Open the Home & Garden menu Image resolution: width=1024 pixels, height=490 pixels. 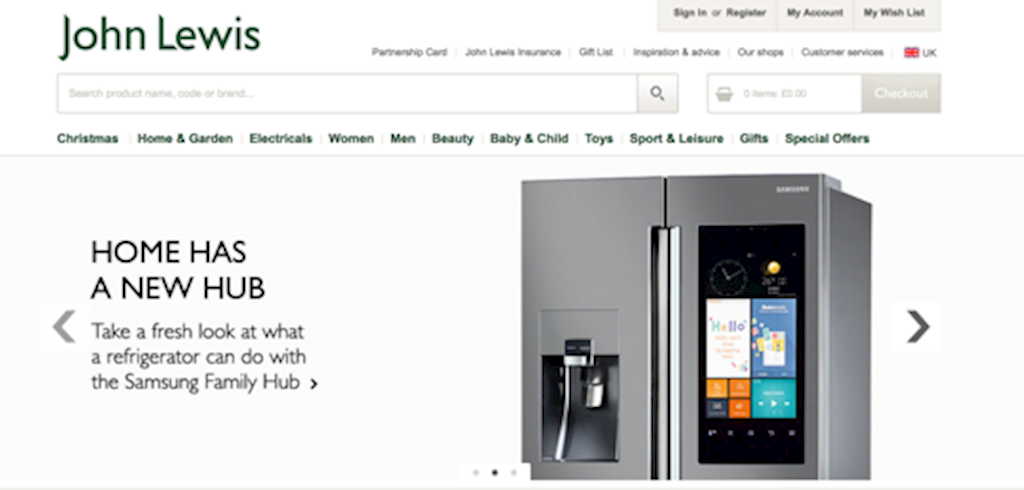click(x=185, y=139)
